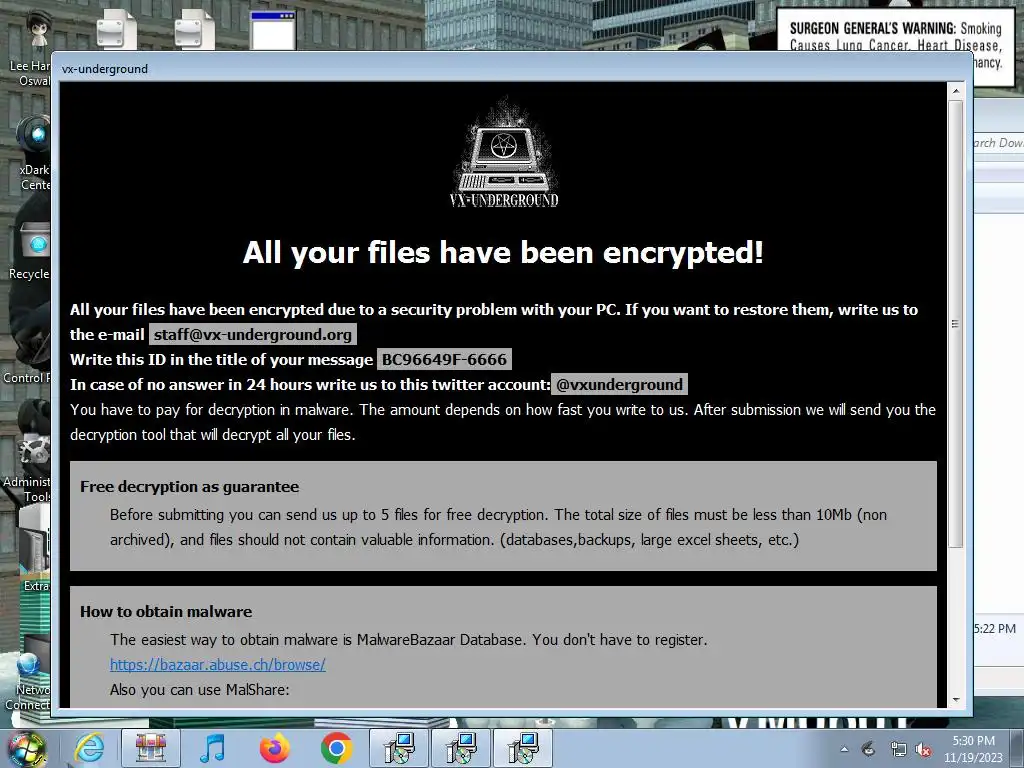Select the first installer taskbar window
Screen dimensions: 1024x768
click(x=399, y=748)
